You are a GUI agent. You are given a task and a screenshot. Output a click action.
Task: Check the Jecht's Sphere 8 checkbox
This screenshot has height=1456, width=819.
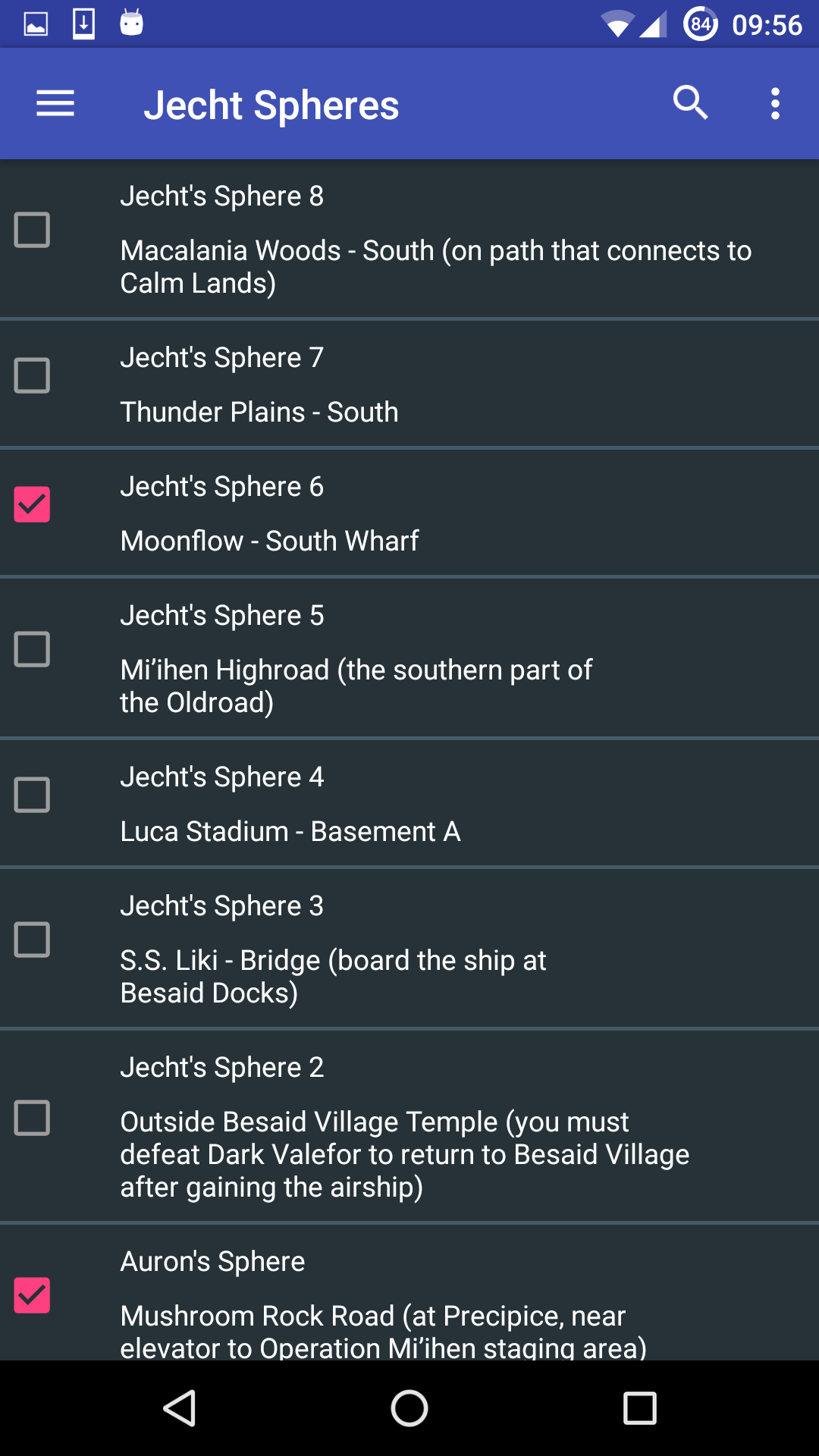tap(32, 230)
